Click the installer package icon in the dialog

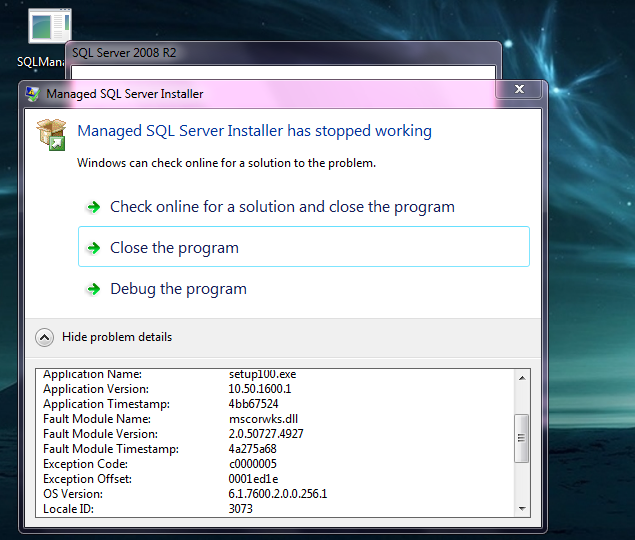51,134
